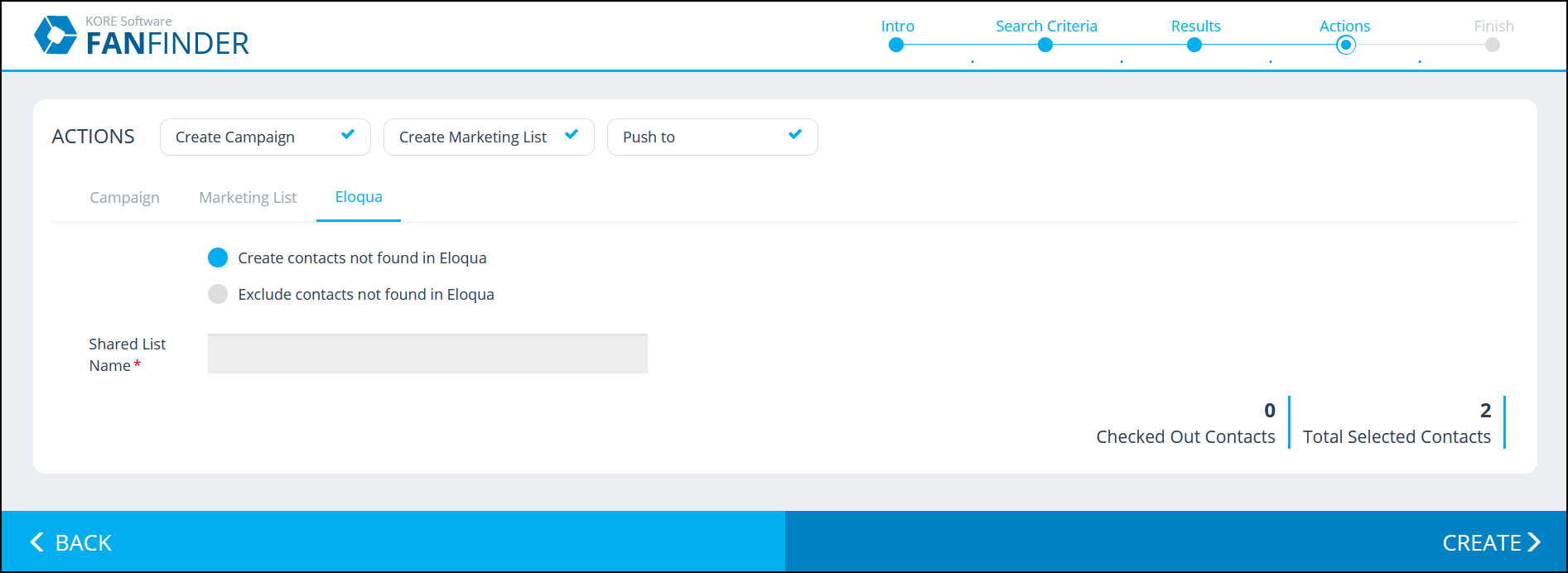This screenshot has height=573, width=1568.
Task: Click the Shared List Name label
Action: click(128, 354)
